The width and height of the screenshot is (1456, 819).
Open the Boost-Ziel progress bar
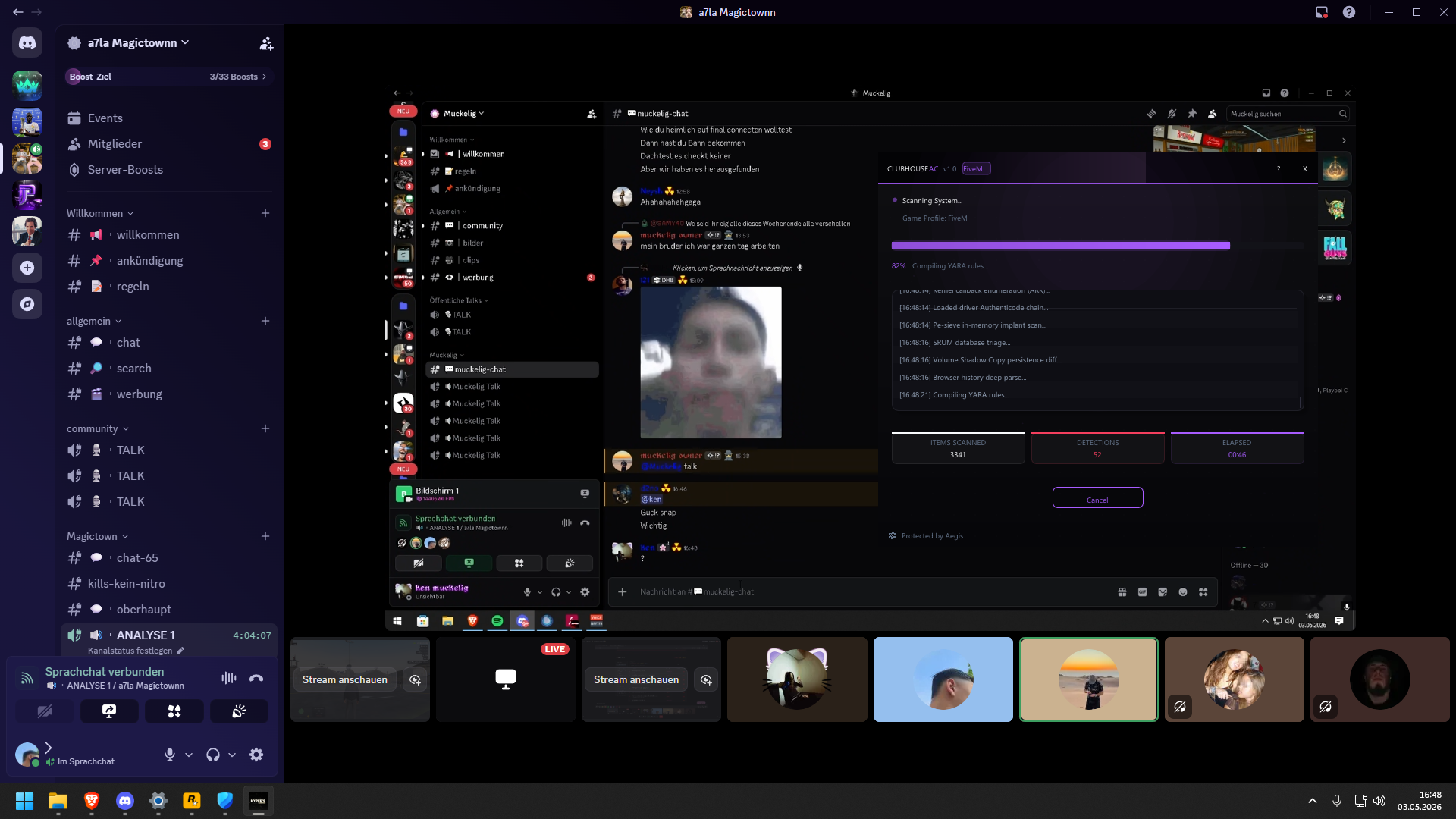[x=168, y=77]
